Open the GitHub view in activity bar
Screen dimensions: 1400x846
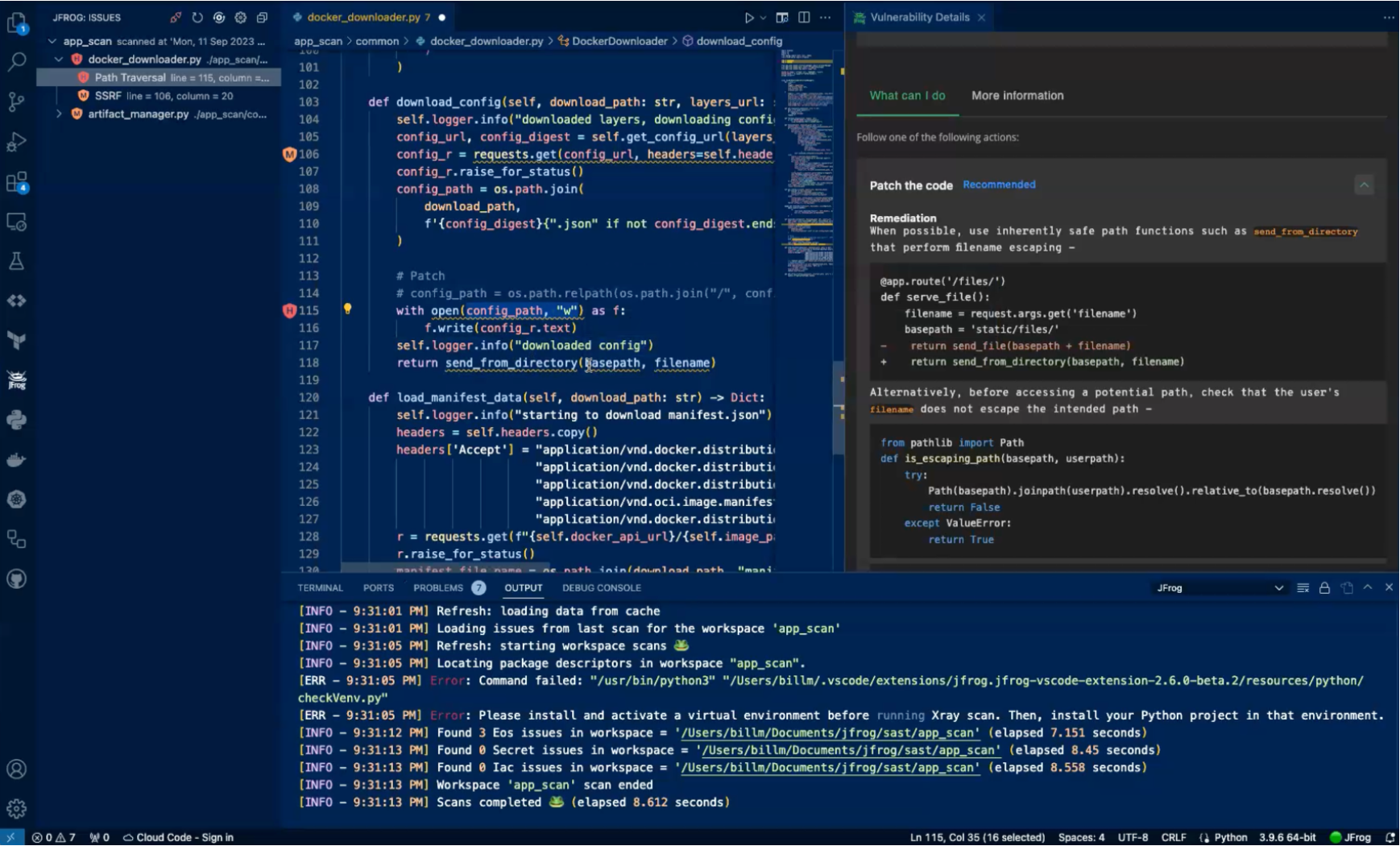pyautogui.click(x=17, y=579)
